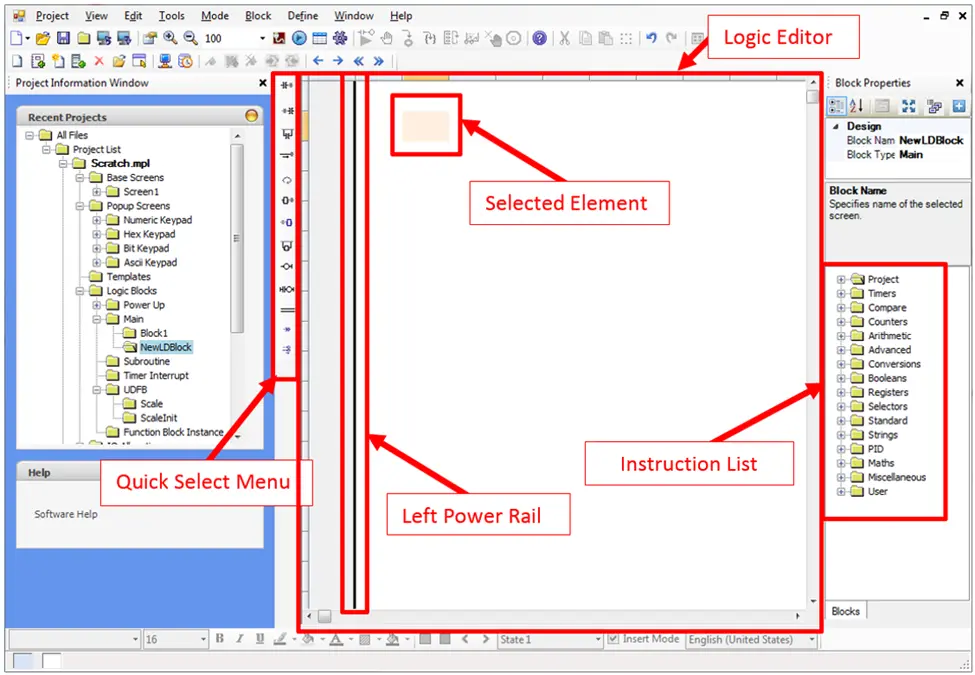The height and width of the screenshot is (675, 975).
Task: Click the purple gear icon in toolbar
Action: pos(340,39)
